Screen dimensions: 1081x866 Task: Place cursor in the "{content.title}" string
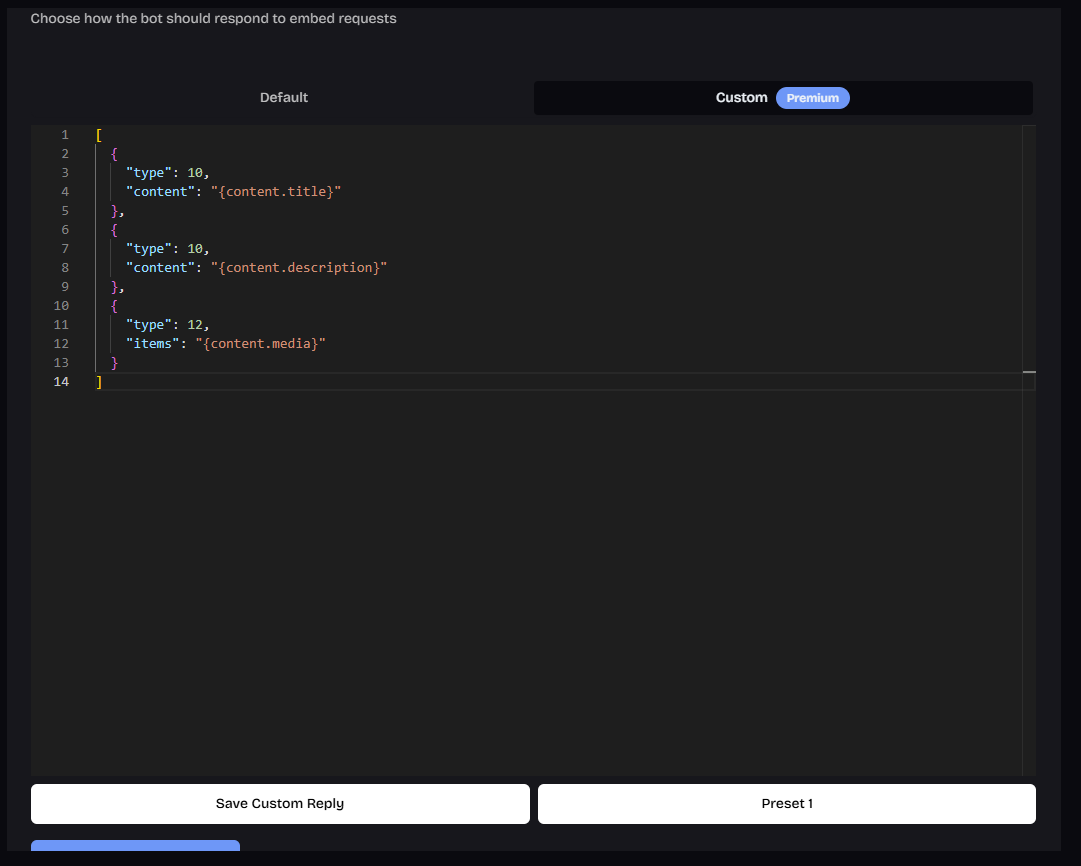(276, 192)
